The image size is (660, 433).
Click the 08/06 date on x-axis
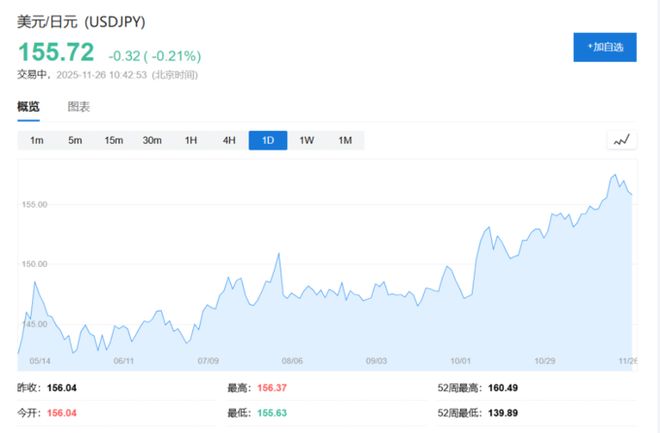(x=292, y=361)
